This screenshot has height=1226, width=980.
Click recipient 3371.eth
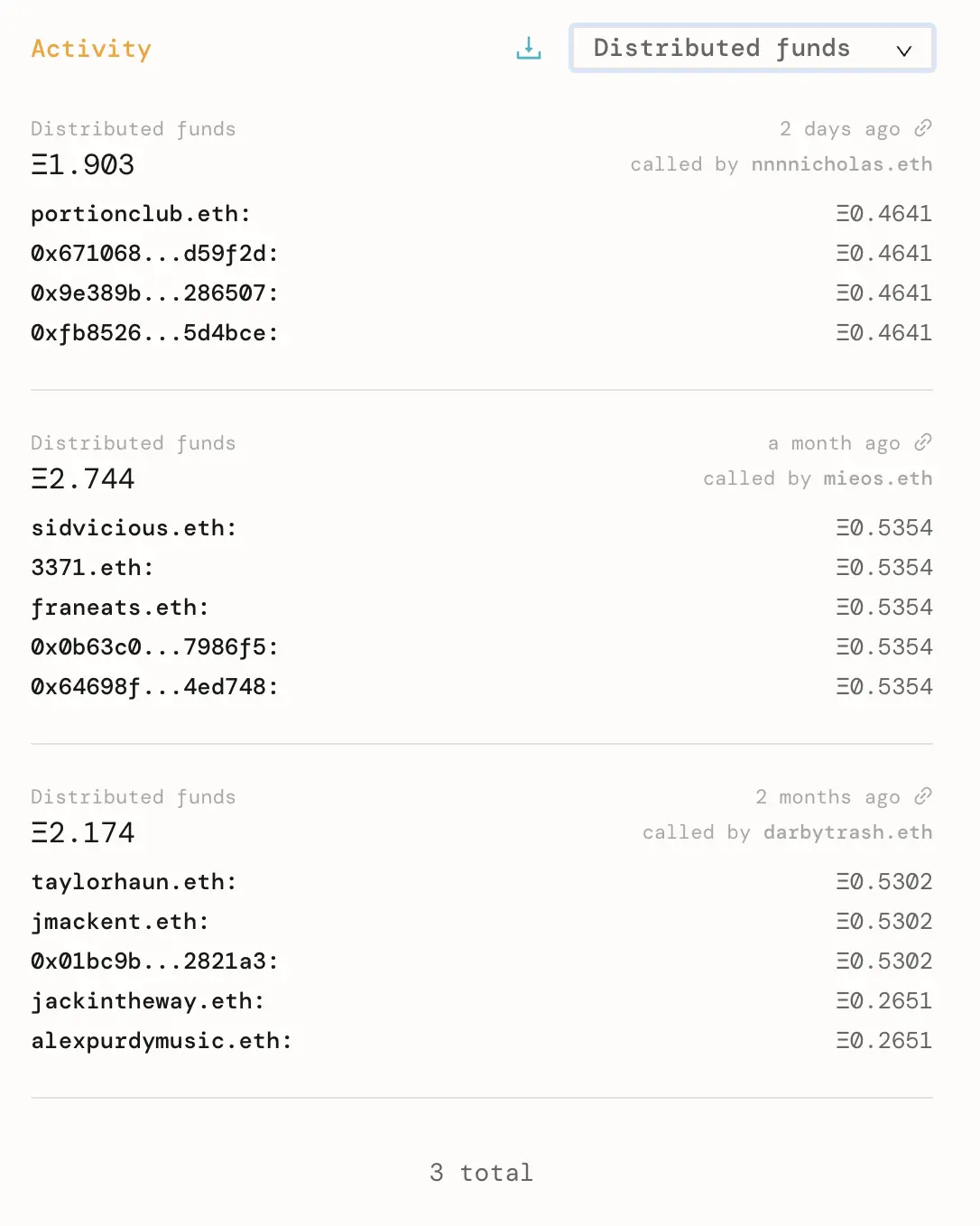tap(91, 567)
